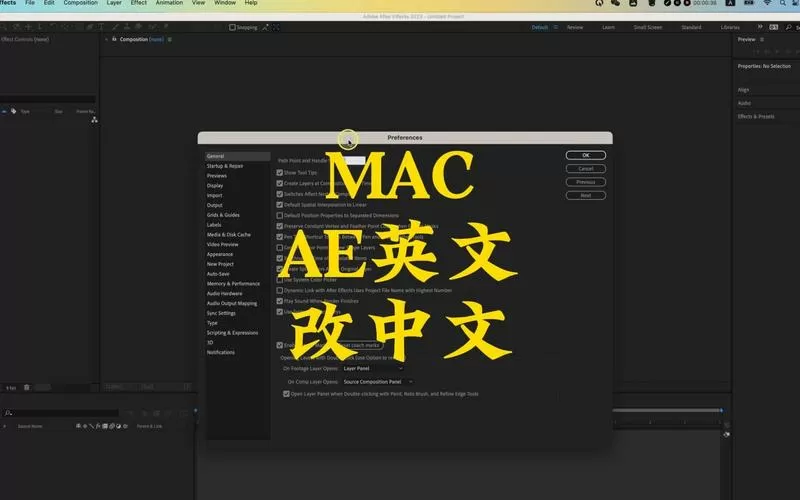Open the File menu
Screen dimensions: 800x500
tap(30, 3)
